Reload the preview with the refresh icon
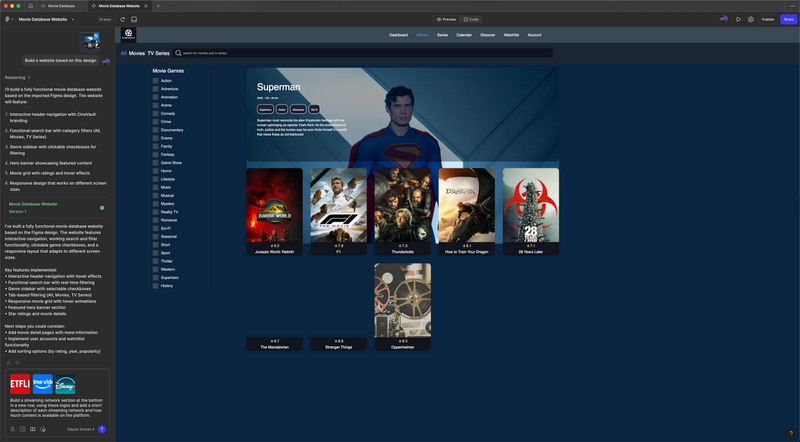800x442 pixels. click(x=122, y=19)
